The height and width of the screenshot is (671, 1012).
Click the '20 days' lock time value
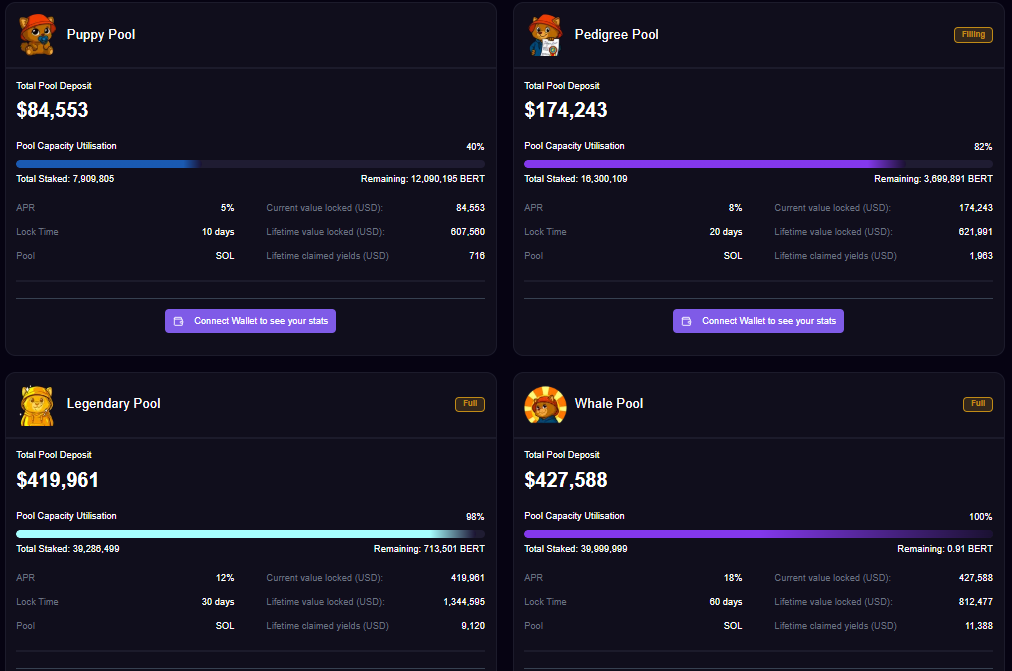[x=725, y=232]
